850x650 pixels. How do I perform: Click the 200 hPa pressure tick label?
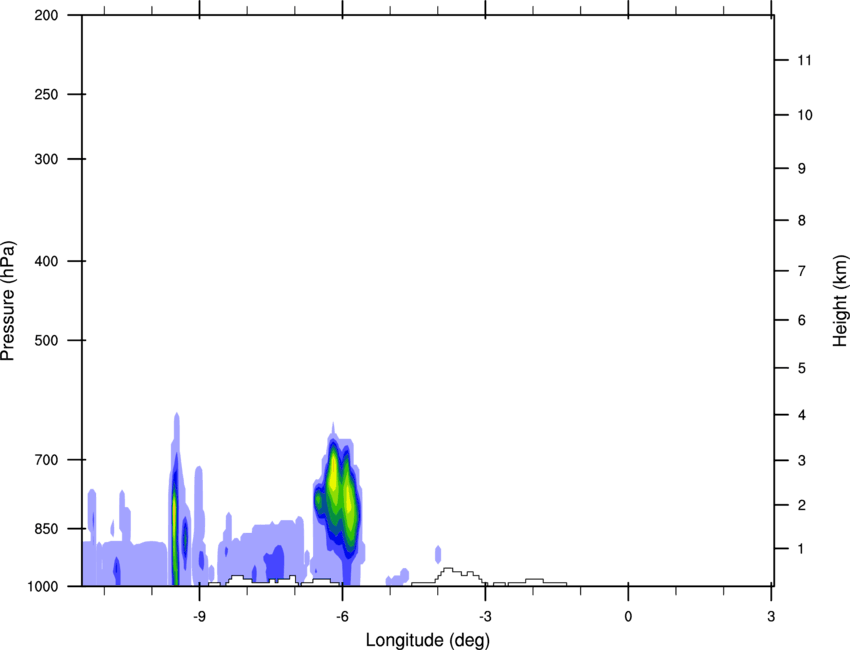tap(46, 15)
